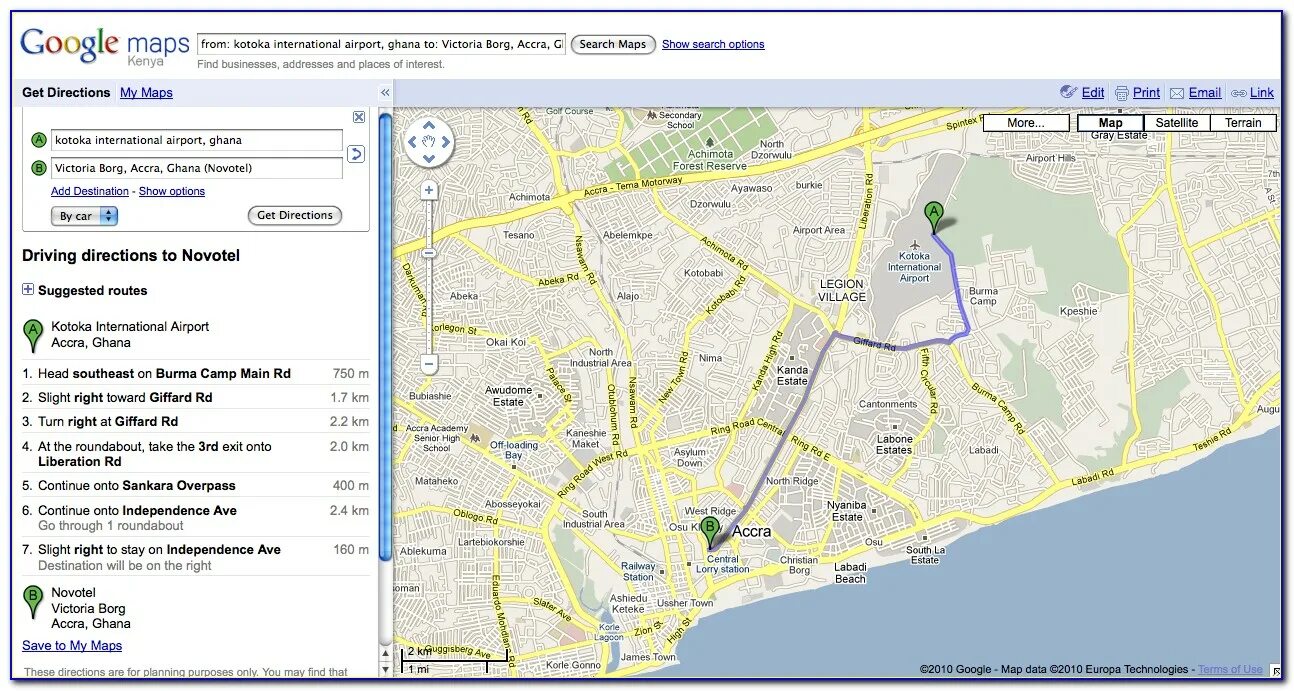Screen dimensions: 1294x691
Task: Click Show options link under the destination field
Action: [172, 191]
